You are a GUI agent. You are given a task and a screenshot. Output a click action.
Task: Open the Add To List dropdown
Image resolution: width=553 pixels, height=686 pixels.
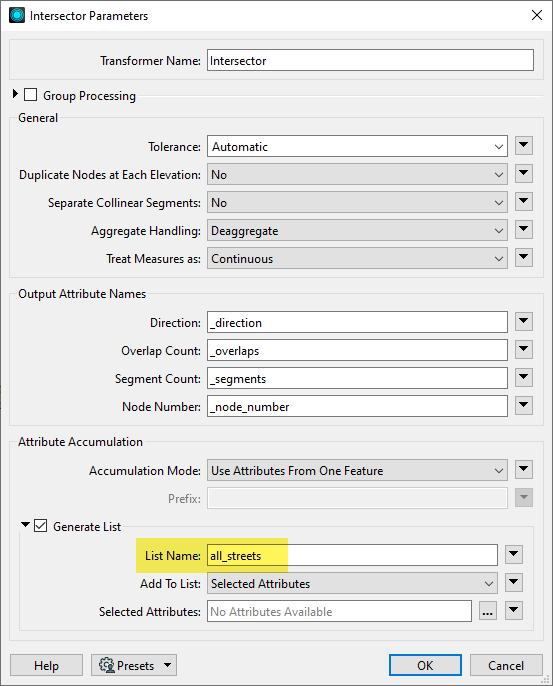tap(352, 583)
